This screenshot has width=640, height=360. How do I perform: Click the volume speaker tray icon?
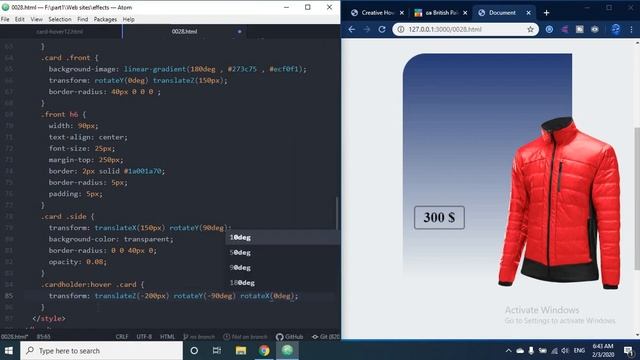coord(565,351)
